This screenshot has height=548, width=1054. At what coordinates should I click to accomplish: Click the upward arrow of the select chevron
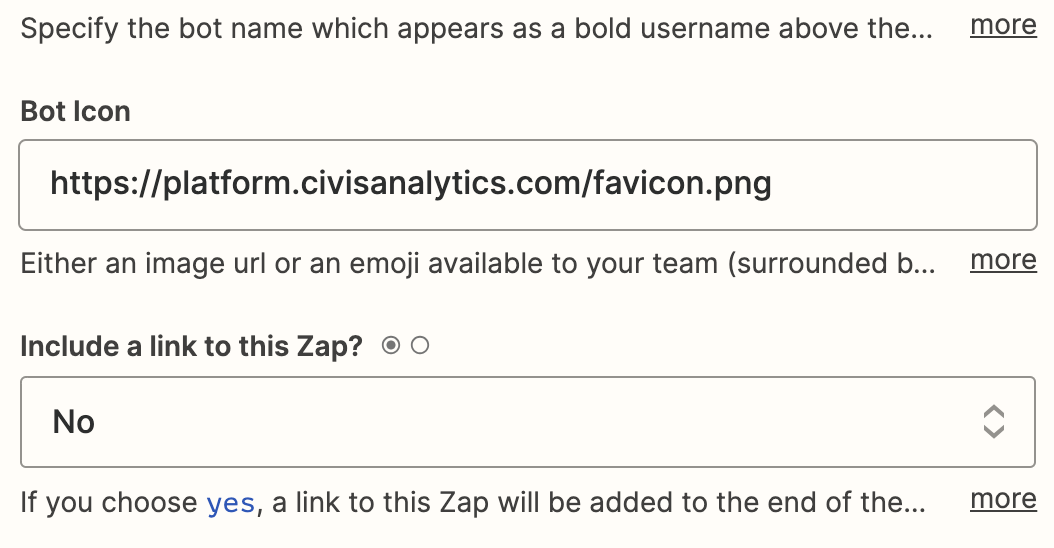pyautogui.click(x=994, y=412)
